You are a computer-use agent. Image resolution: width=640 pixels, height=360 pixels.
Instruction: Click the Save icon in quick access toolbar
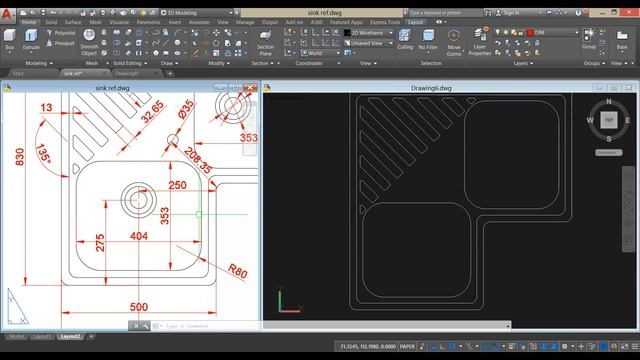pyautogui.click(x=83, y=13)
